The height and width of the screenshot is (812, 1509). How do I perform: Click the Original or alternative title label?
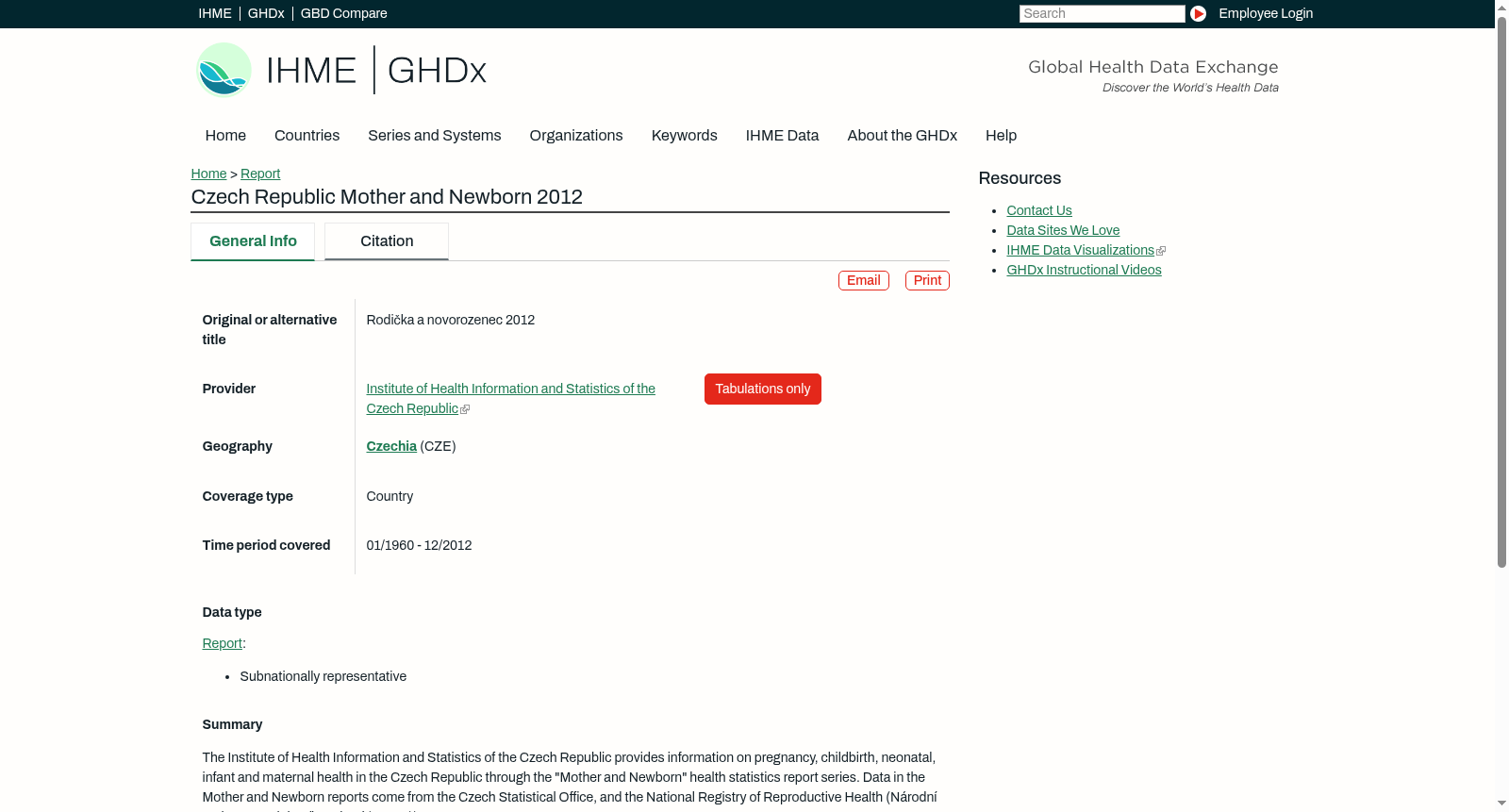click(x=270, y=329)
